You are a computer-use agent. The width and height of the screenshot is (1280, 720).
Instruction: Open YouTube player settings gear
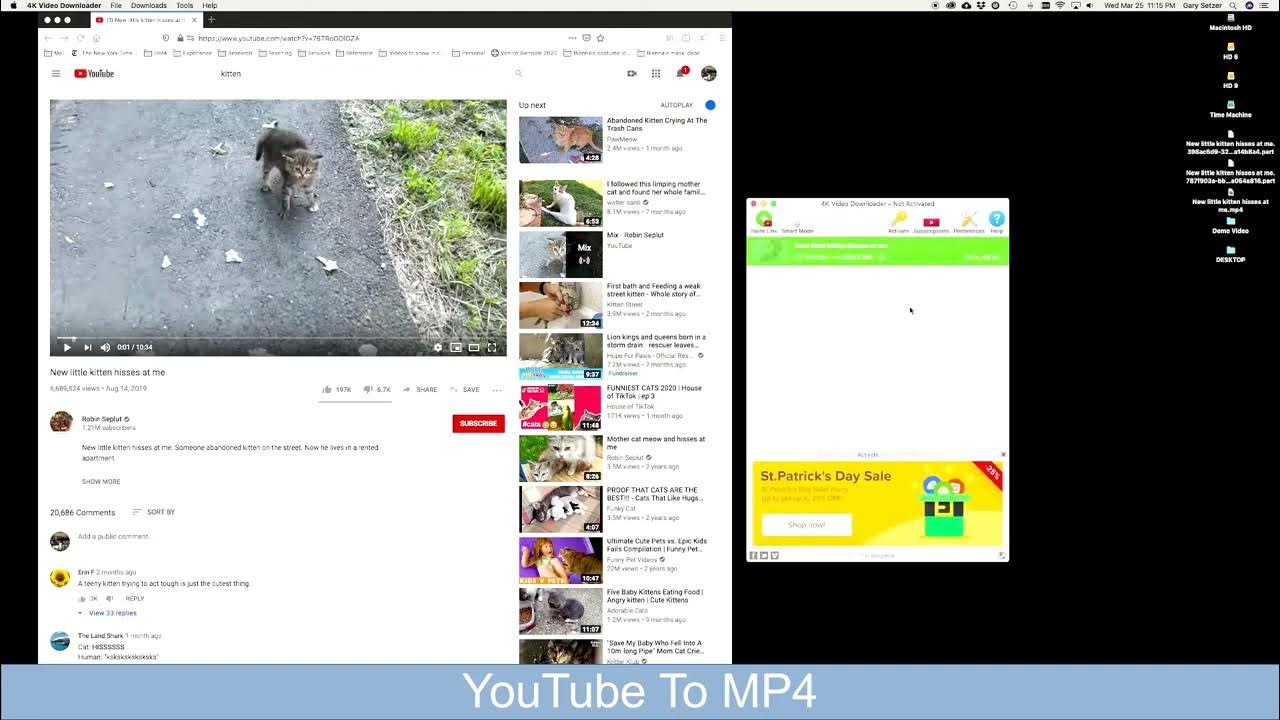pyautogui.click(x=437, y=347)
